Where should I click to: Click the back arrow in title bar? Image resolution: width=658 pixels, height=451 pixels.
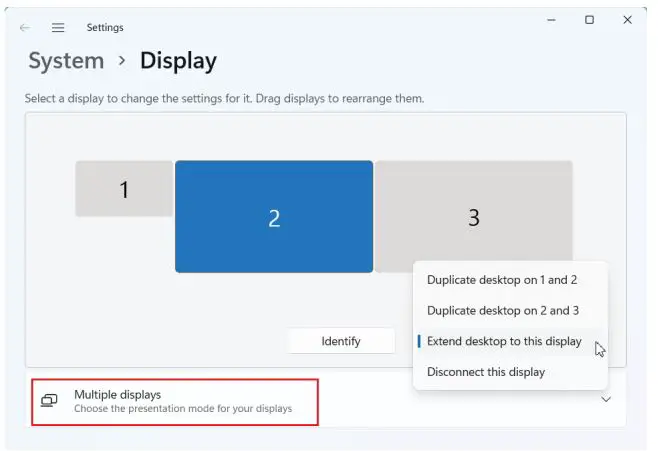click(x=25, y=28)
